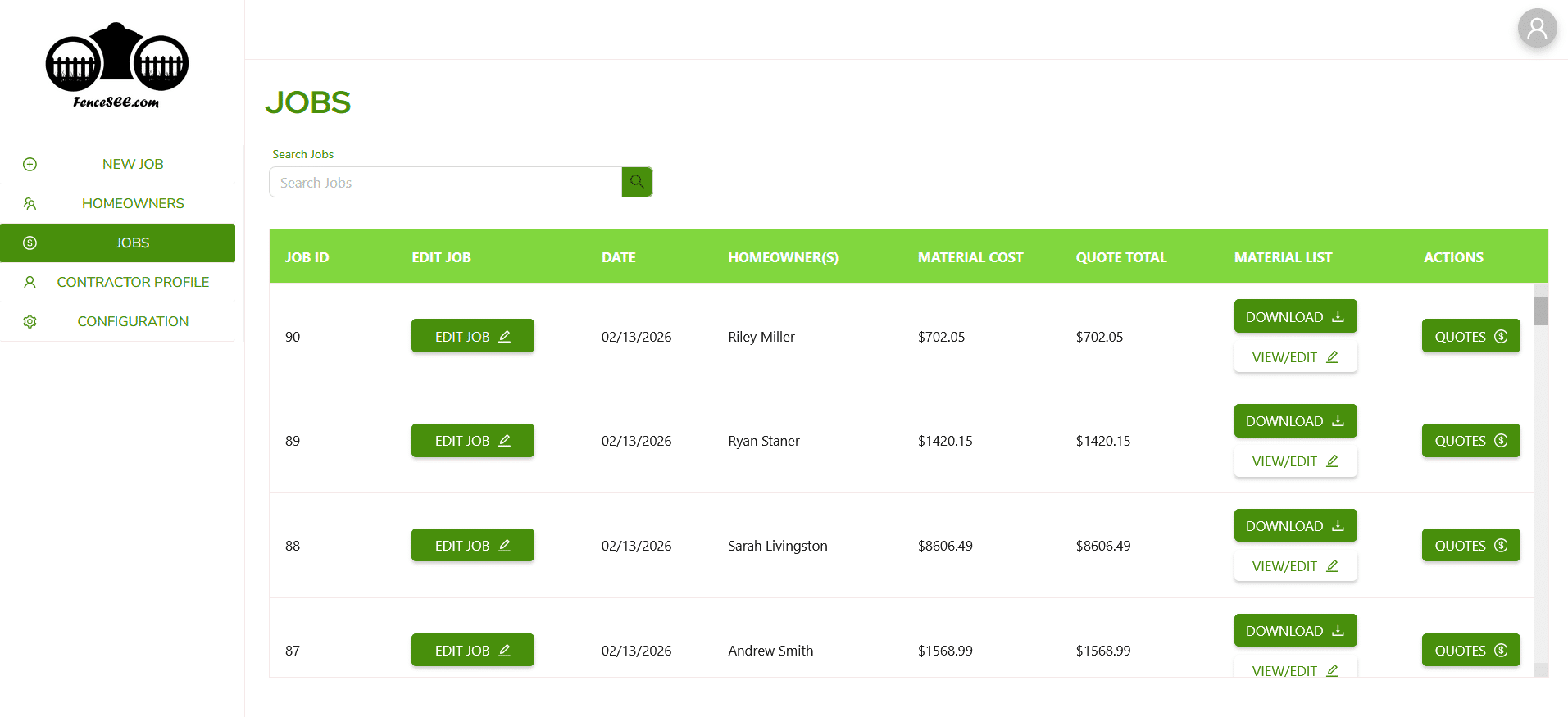
Task: Click the people icon beside Homeowners
Action: click(x=30, y=203)
